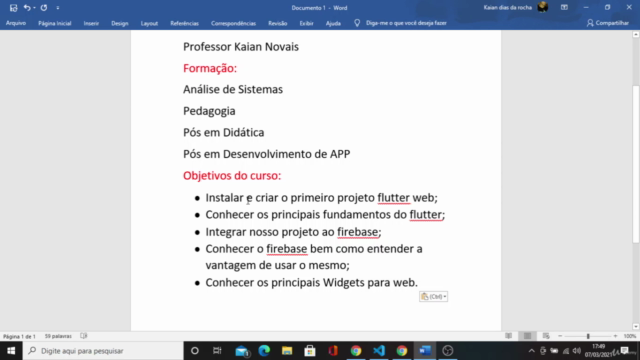The width and height of the screenshot is (640, 360).
Task: Click the Undo arrow icon
Action: coord(27,8)
